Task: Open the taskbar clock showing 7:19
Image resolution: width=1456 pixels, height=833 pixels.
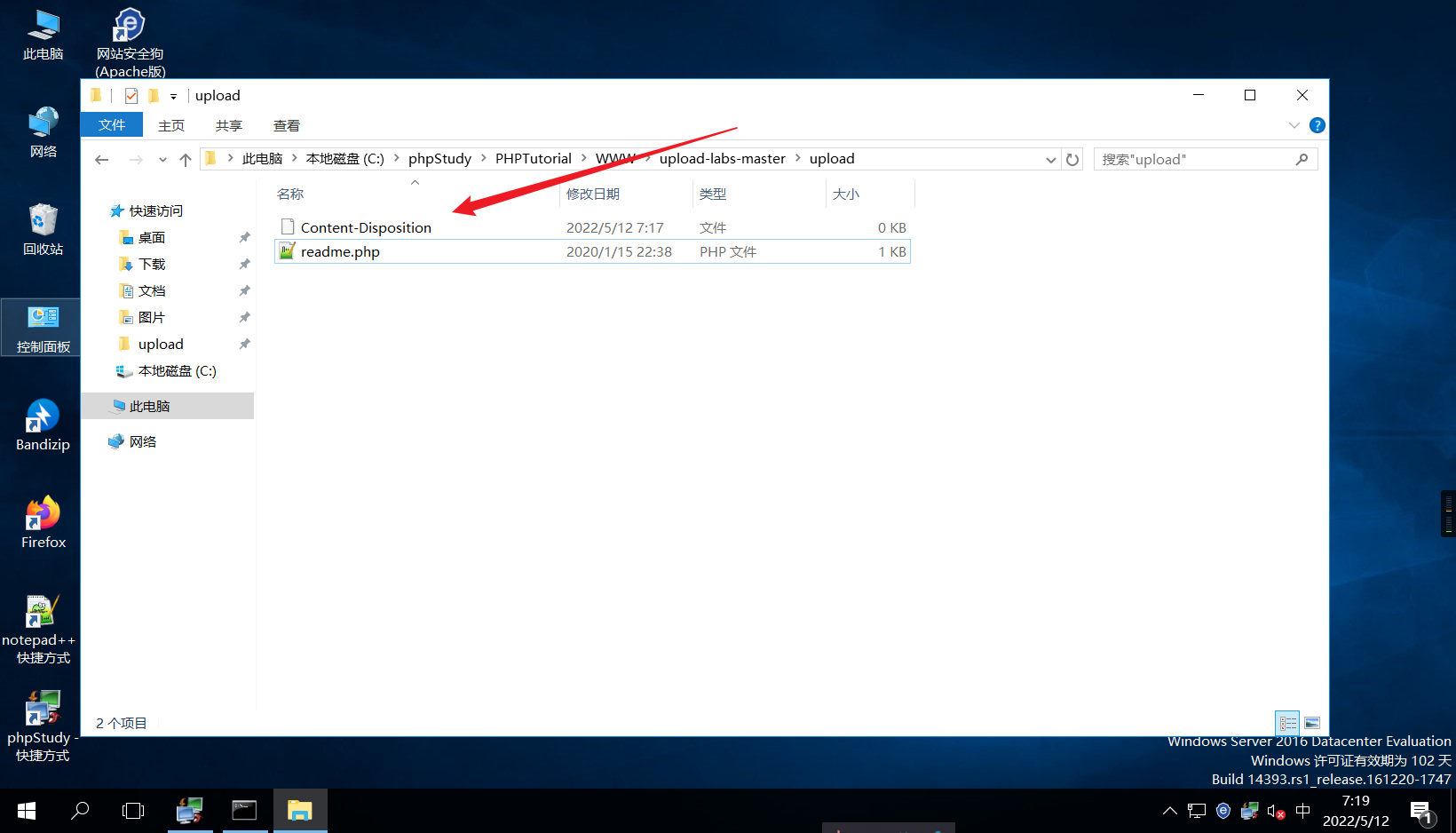Action: click(x=1356, y=811)
